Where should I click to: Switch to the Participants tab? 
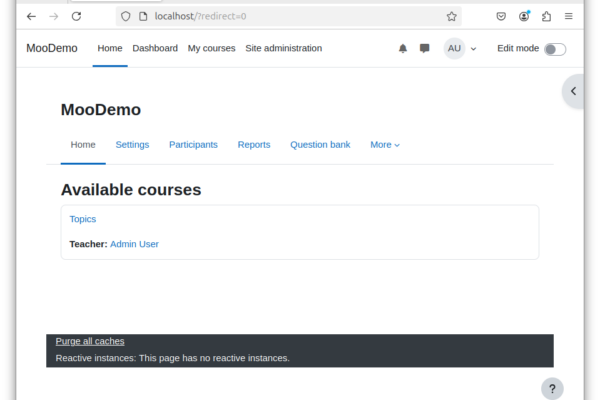coord(193,145)
